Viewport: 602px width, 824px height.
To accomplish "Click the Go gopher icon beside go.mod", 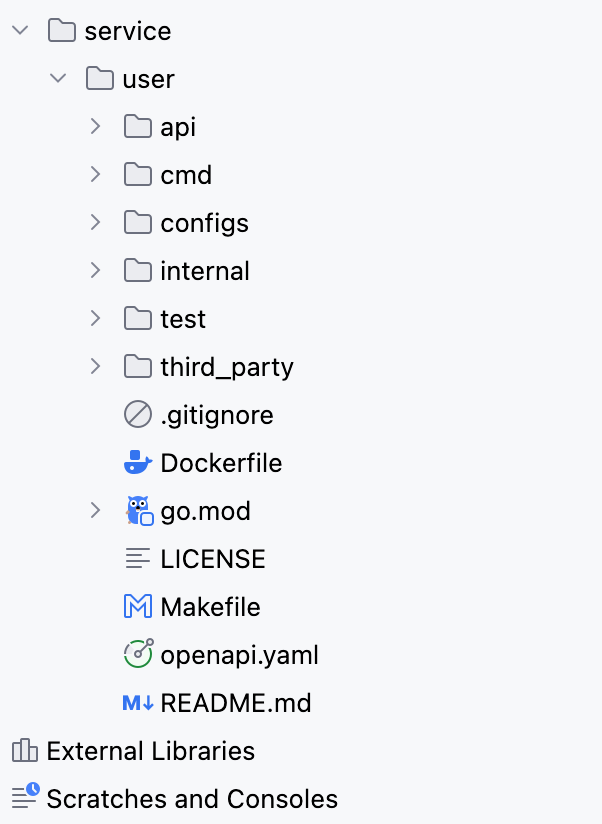I will 138,511.
